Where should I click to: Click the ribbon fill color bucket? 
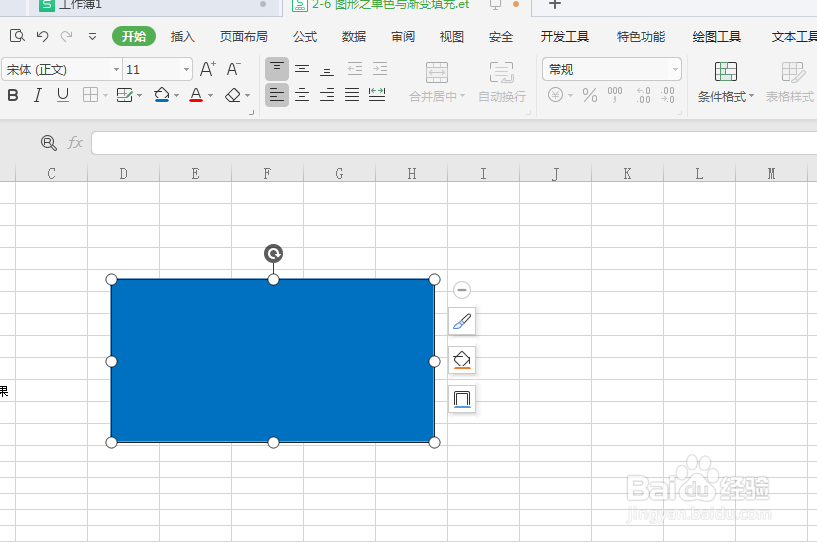tap(162, 95)
